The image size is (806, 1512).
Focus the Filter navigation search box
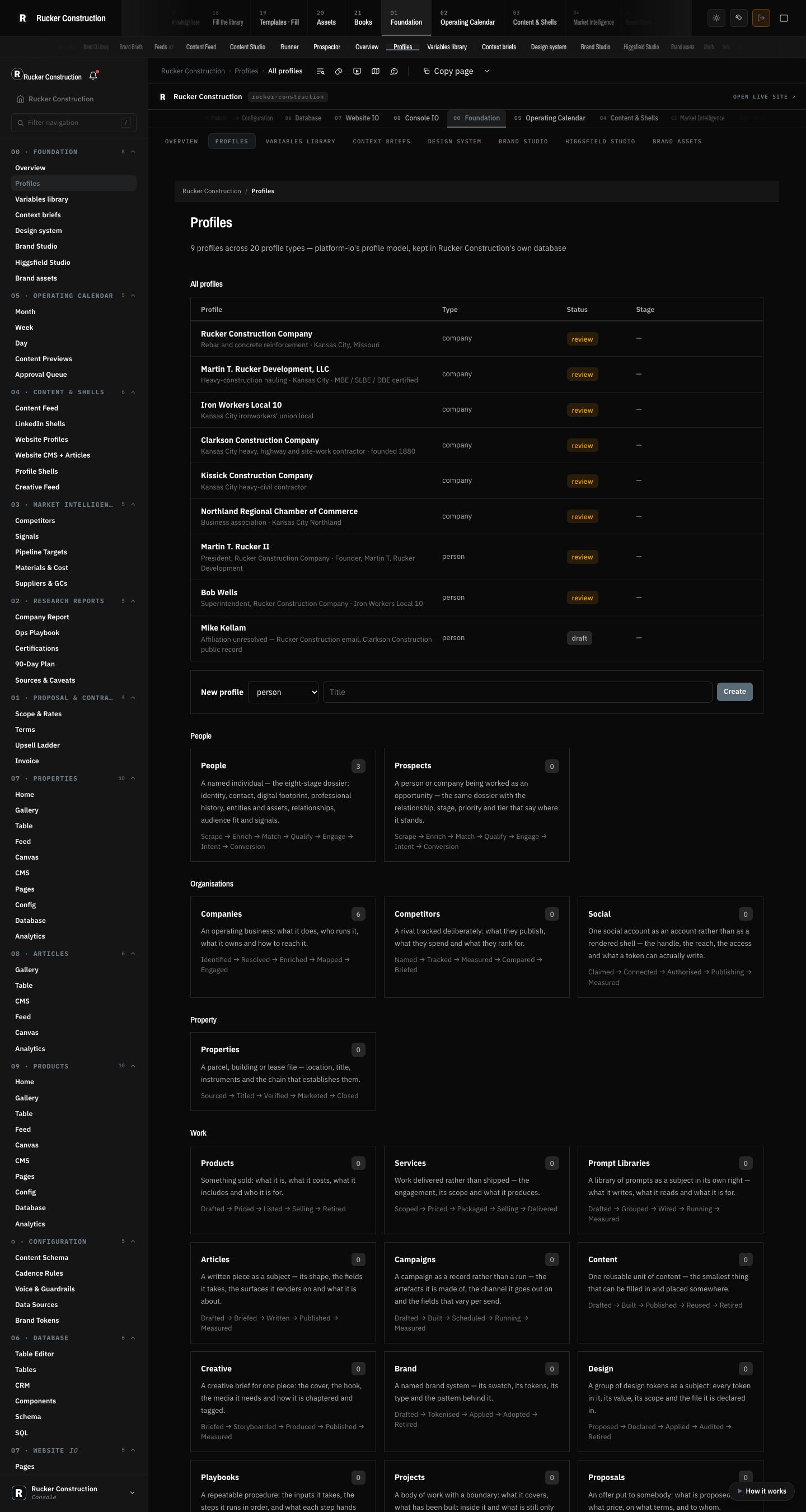(x=74, y=123)
